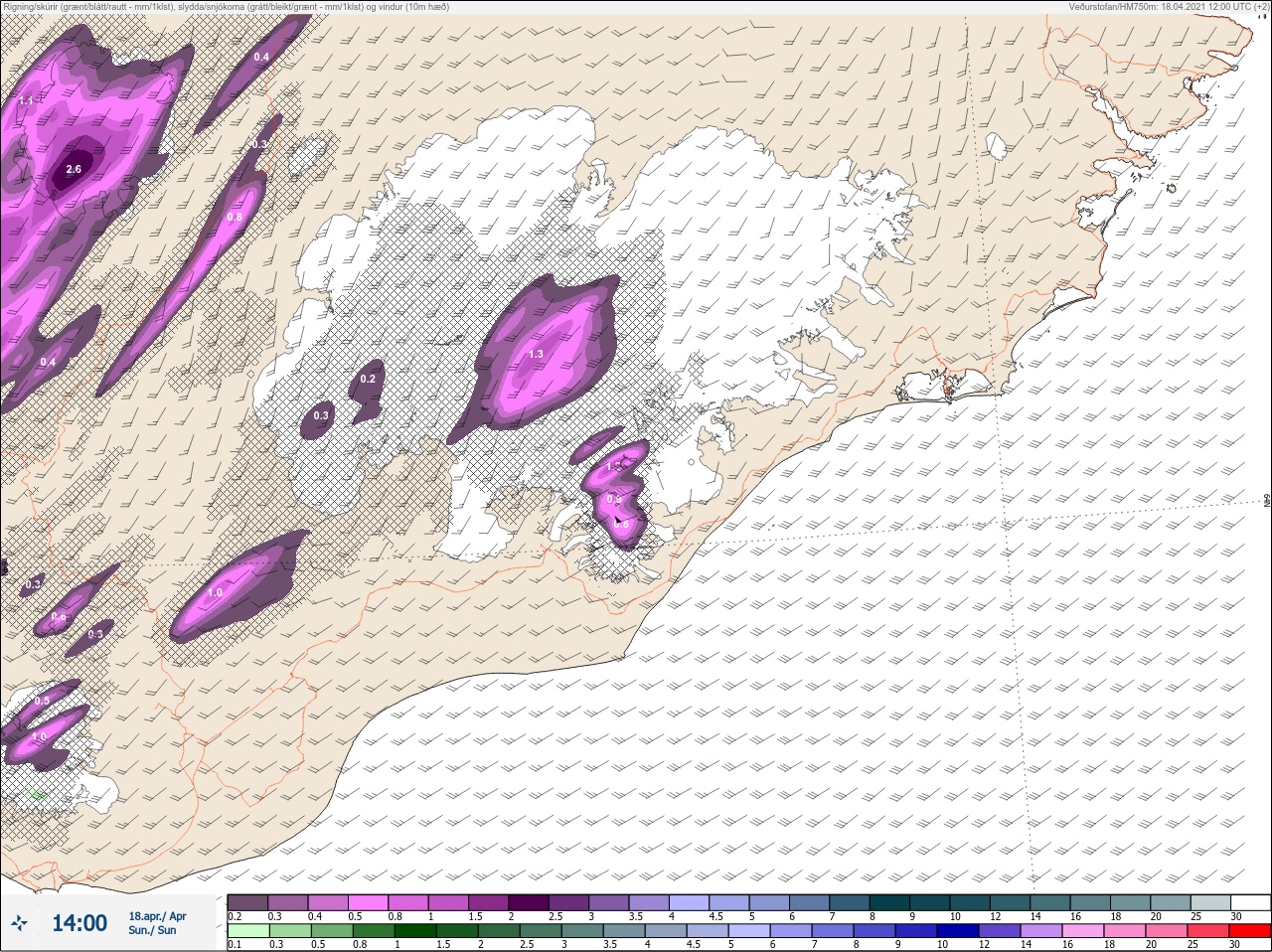Image resolution: width=1272 pixels, height=952 pixels.
Task: Pick the dark teal 9 swatch in upper legend
Action: 930,902
